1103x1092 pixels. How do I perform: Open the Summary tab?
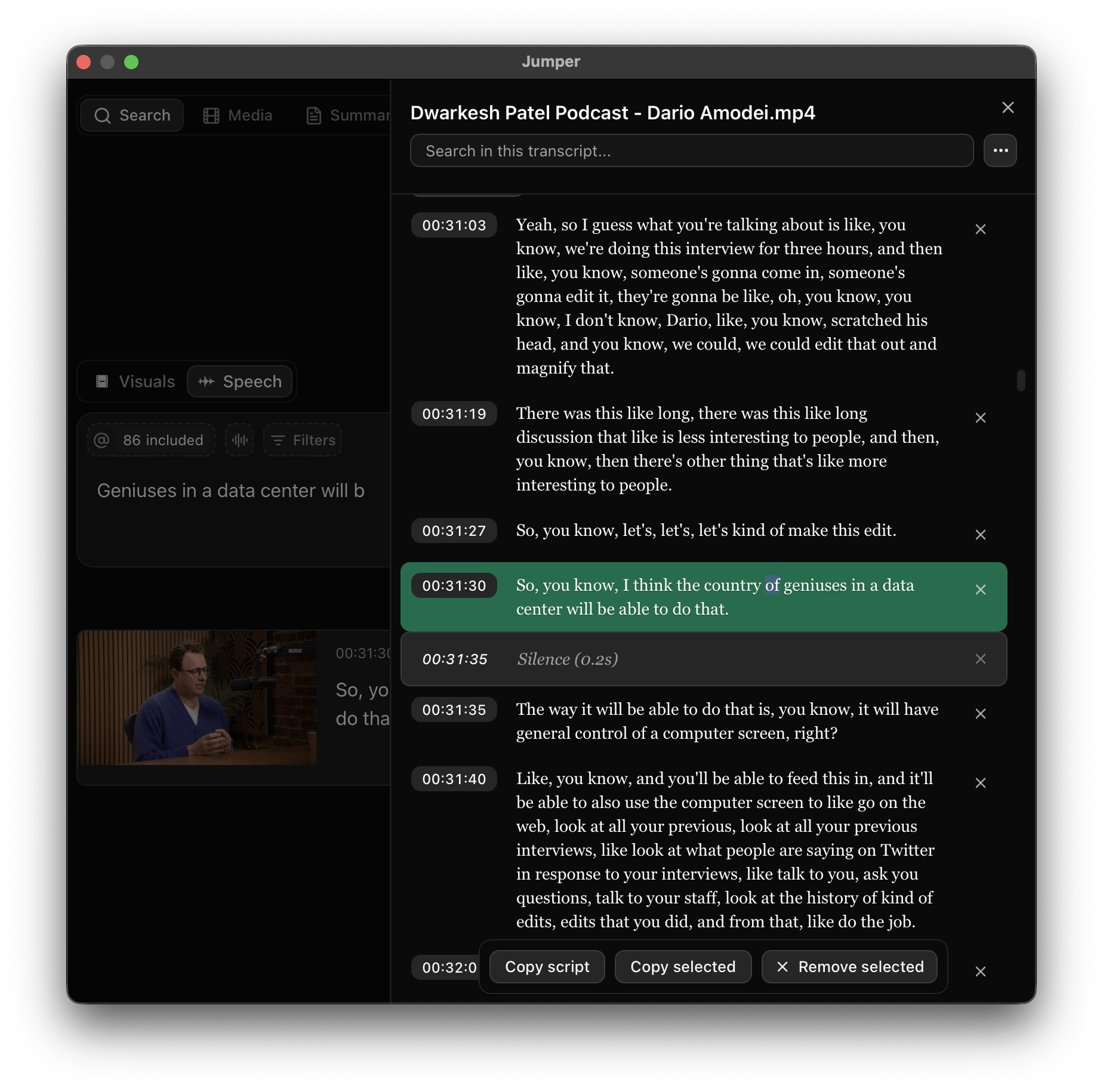[x=348, y=115]
